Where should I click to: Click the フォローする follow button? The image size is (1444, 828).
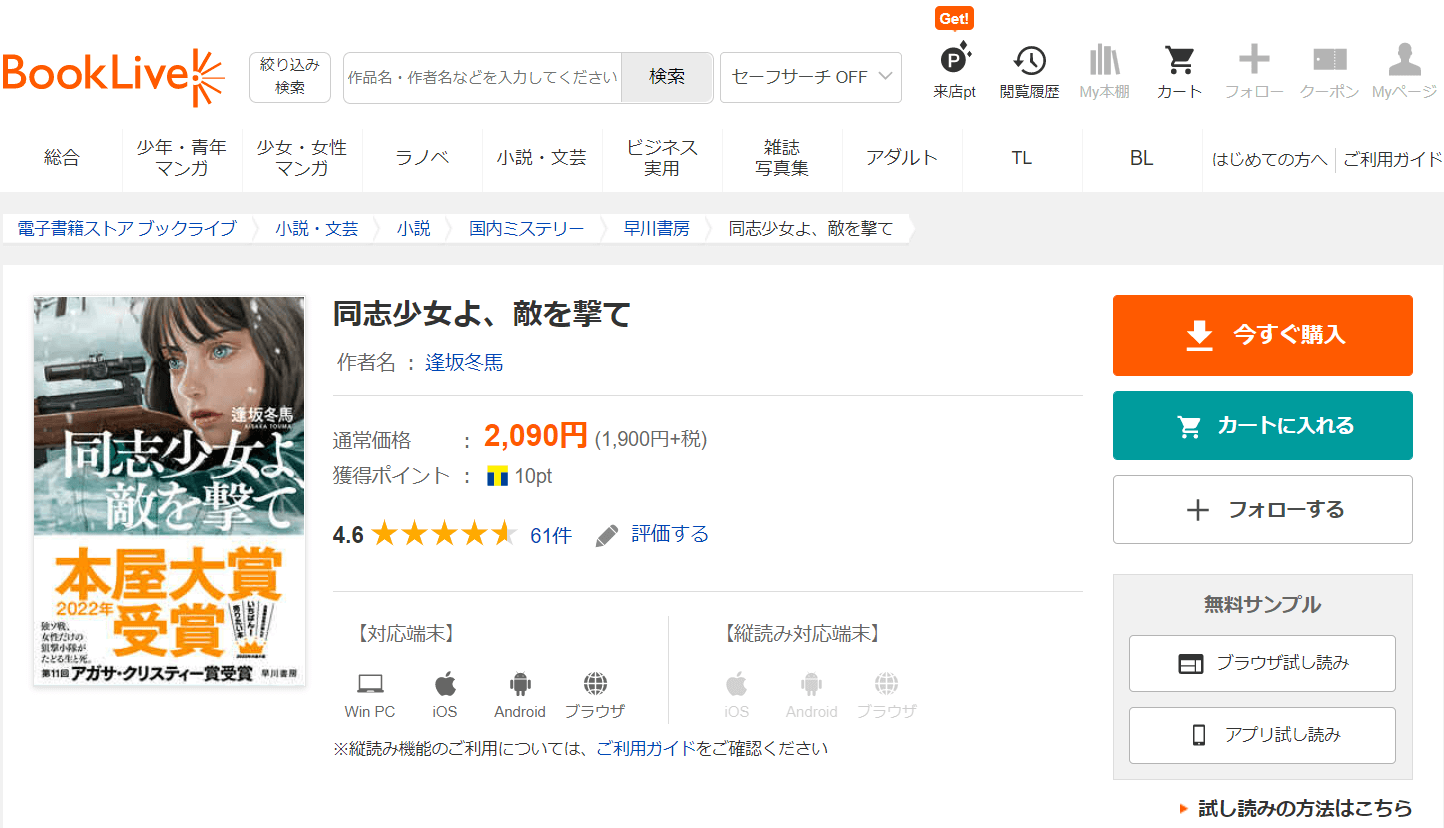[x=1262, y=510]
